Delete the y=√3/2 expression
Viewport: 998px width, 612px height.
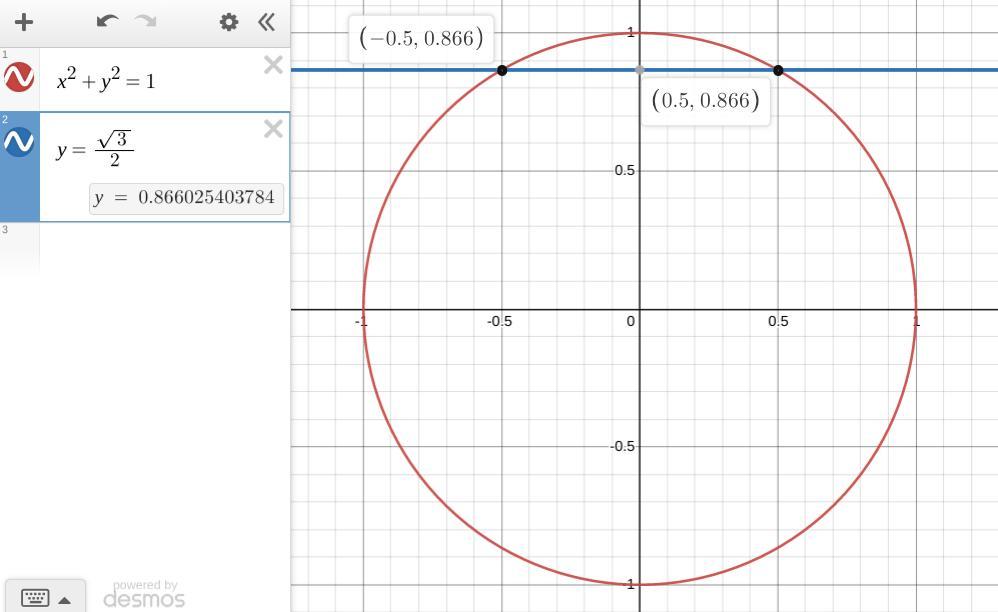[273, 129]
